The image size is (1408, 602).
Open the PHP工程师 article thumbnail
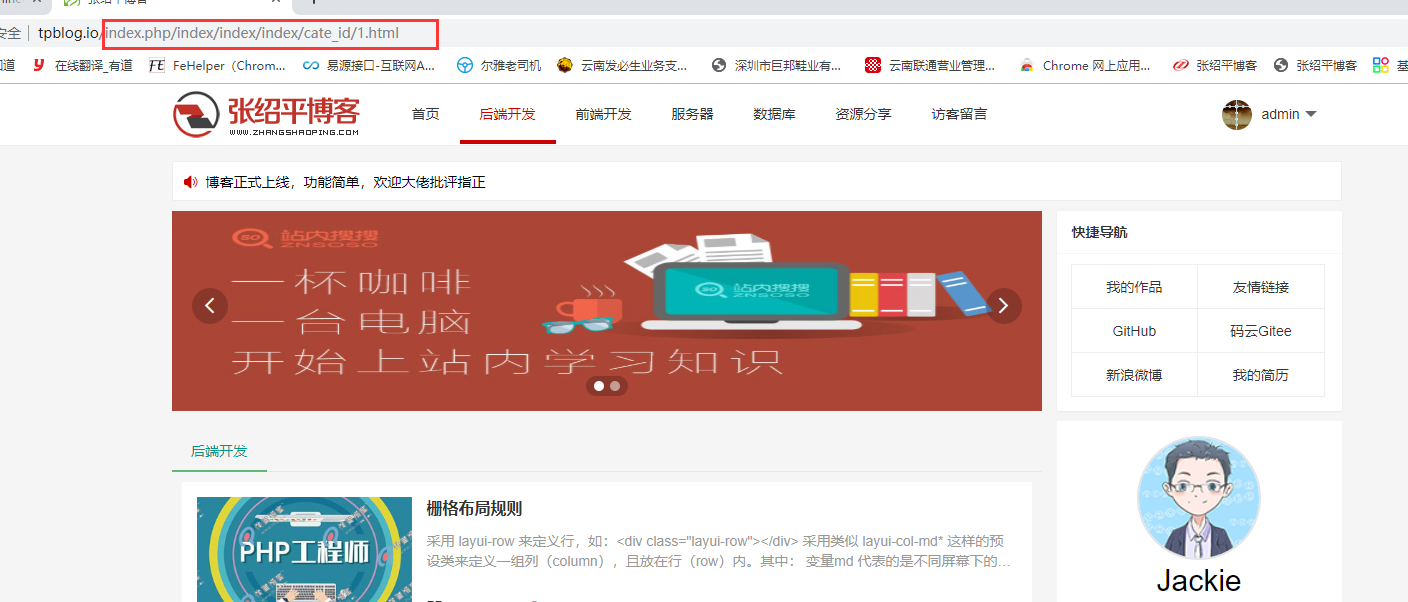(304, 549)
